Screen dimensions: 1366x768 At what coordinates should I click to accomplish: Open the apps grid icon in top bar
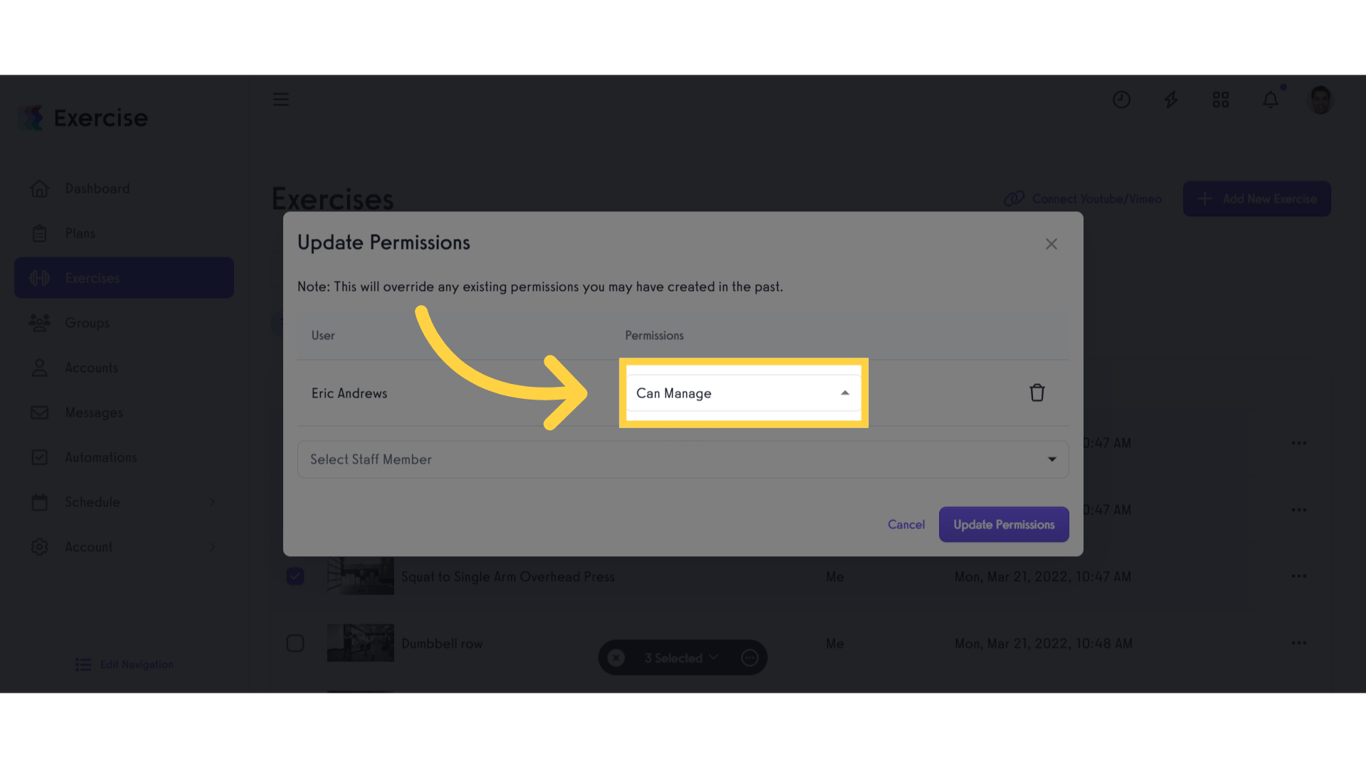point(1220,99)
